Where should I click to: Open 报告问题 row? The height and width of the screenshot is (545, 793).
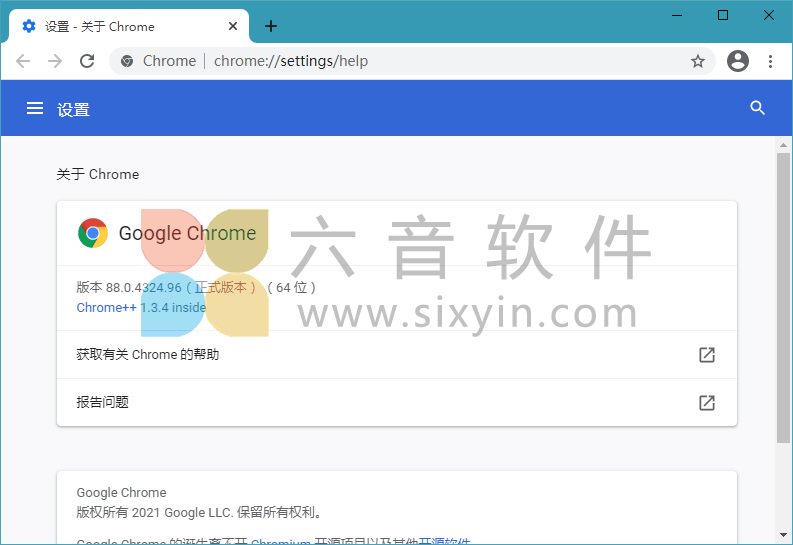tap(397, 402)
